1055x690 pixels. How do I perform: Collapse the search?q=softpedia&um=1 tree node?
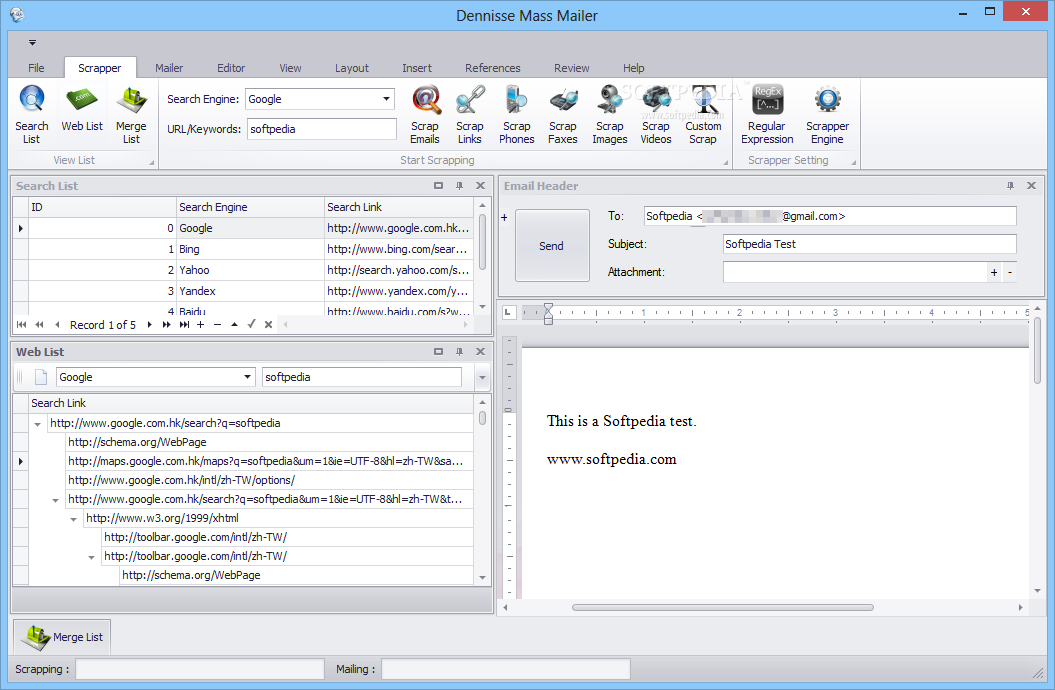pyautogui.click(x=56, y=500)
